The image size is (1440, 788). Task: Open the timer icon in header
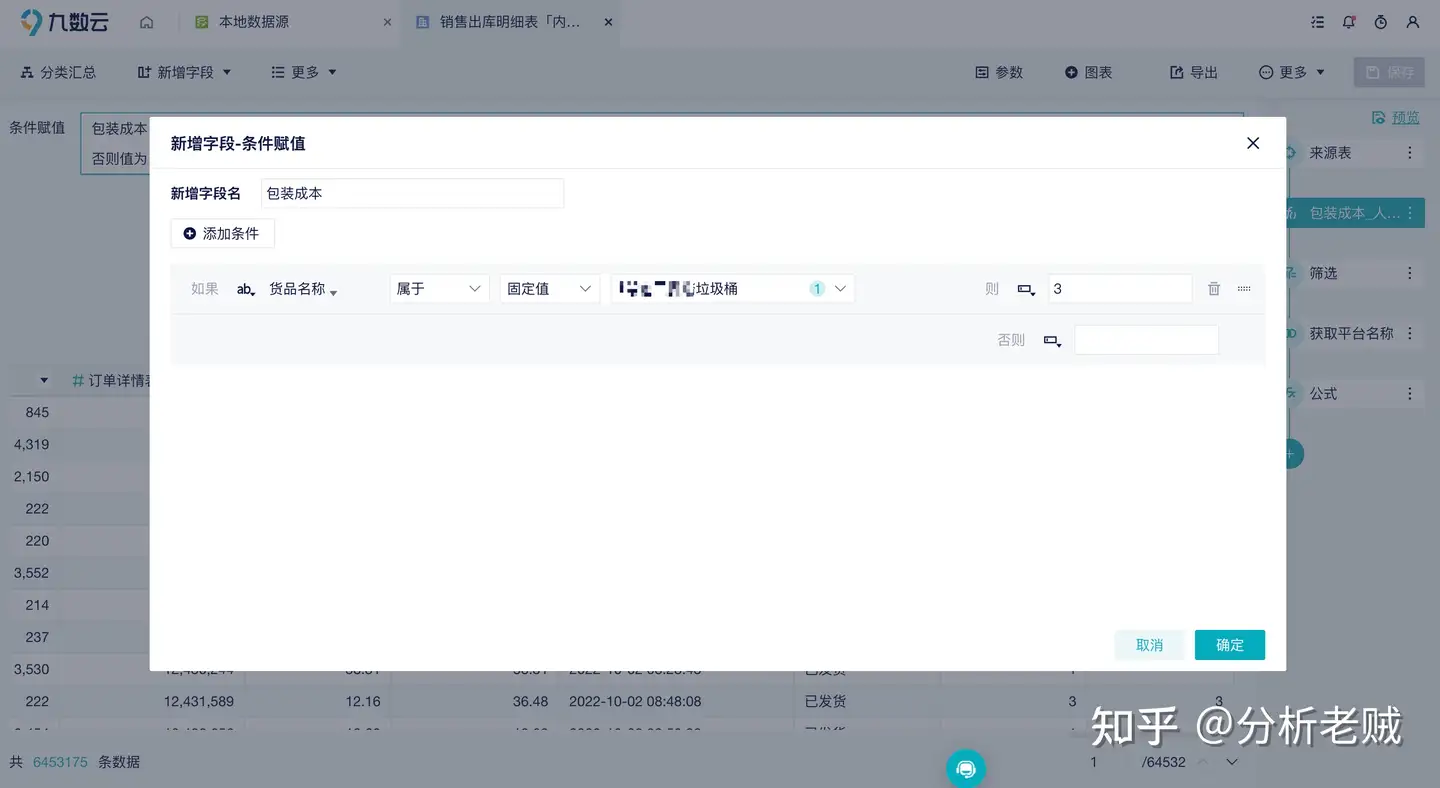coord(1381,22)
